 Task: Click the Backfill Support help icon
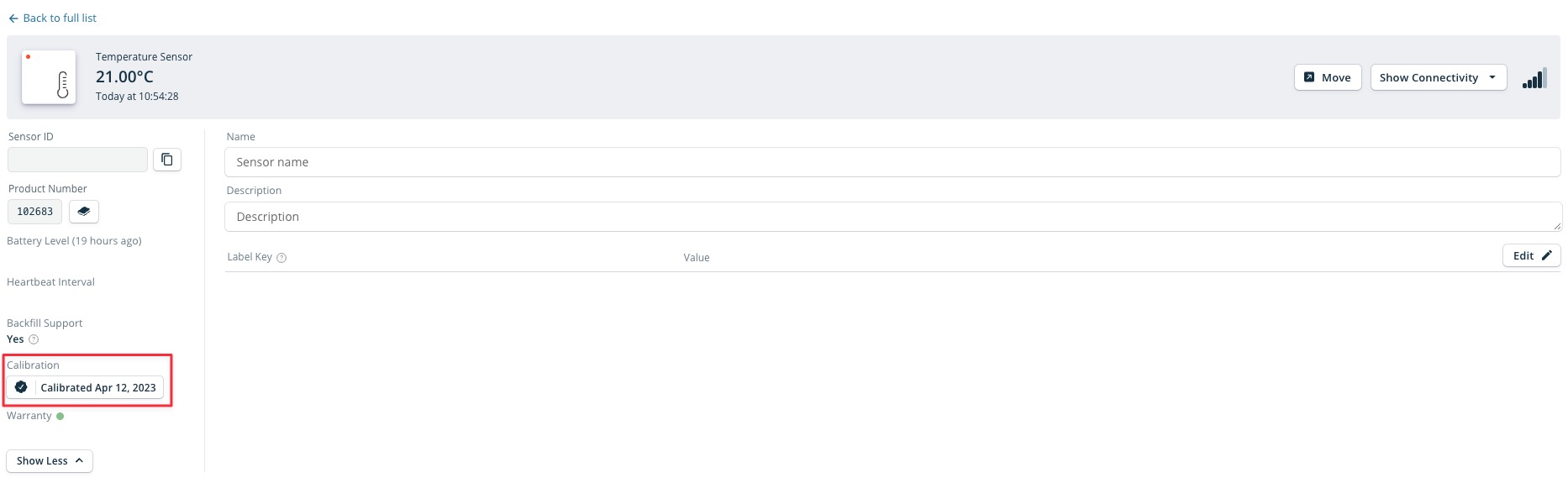pyautogui.click(x=34, y=339)
